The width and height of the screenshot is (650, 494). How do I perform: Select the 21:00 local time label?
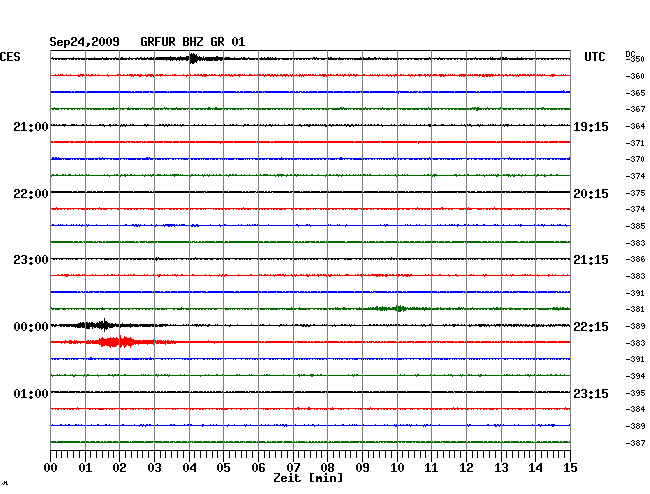click(31, 126)
